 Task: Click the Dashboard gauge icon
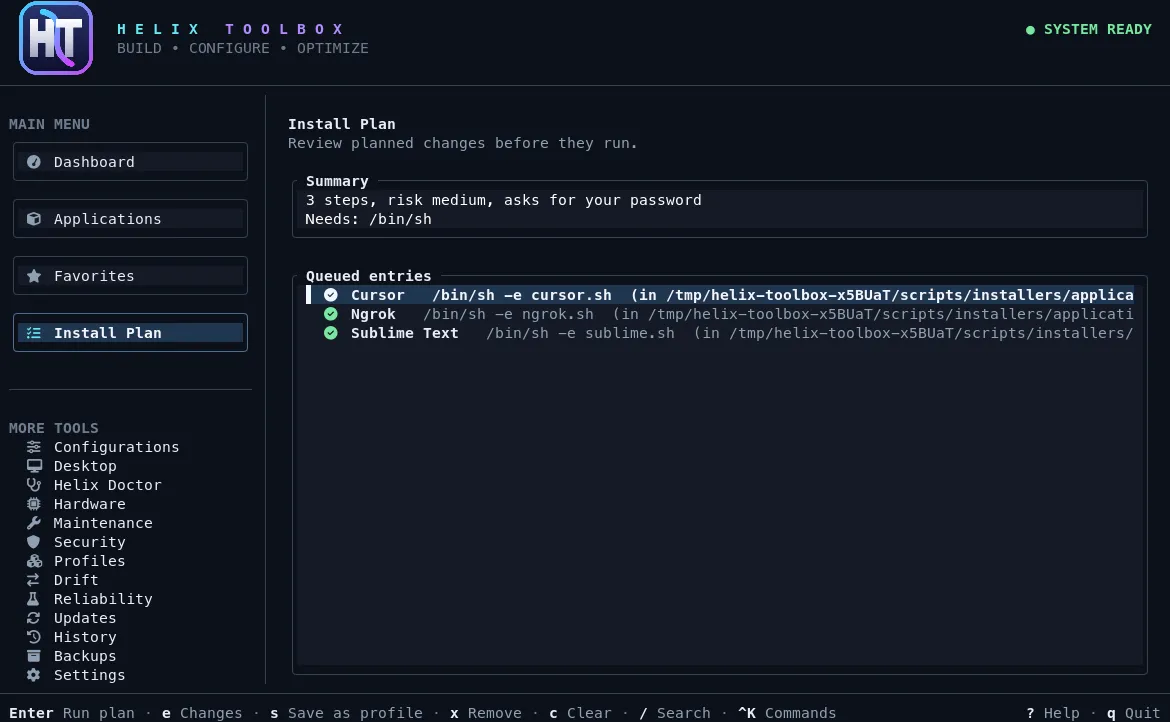34,162
